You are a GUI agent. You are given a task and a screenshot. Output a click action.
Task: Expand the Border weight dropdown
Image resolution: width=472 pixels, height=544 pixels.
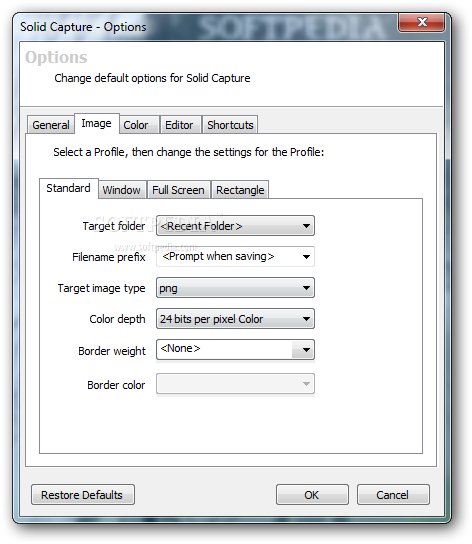coord(235,350)
